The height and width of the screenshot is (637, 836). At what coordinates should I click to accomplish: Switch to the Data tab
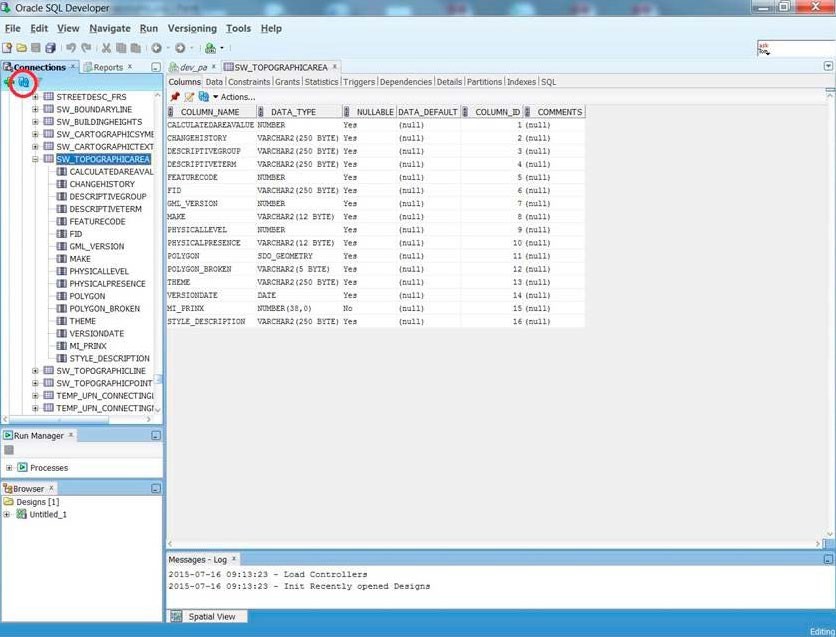(x=214, y=82)
